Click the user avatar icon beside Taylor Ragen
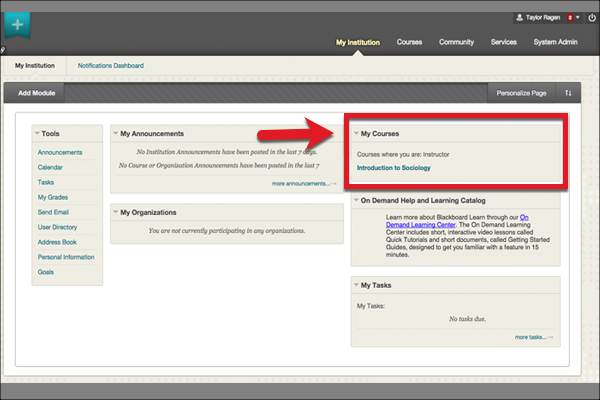 click(x=518, y=17)
